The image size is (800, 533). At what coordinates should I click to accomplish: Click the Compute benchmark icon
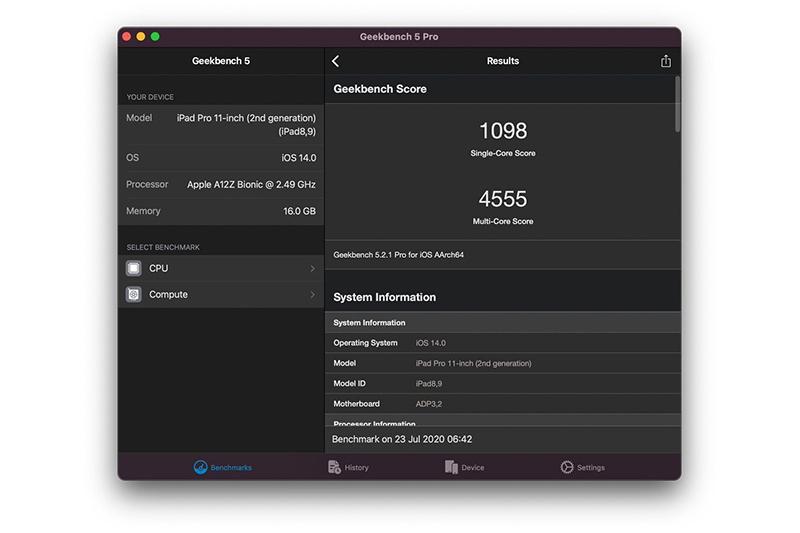click(134, 295)
